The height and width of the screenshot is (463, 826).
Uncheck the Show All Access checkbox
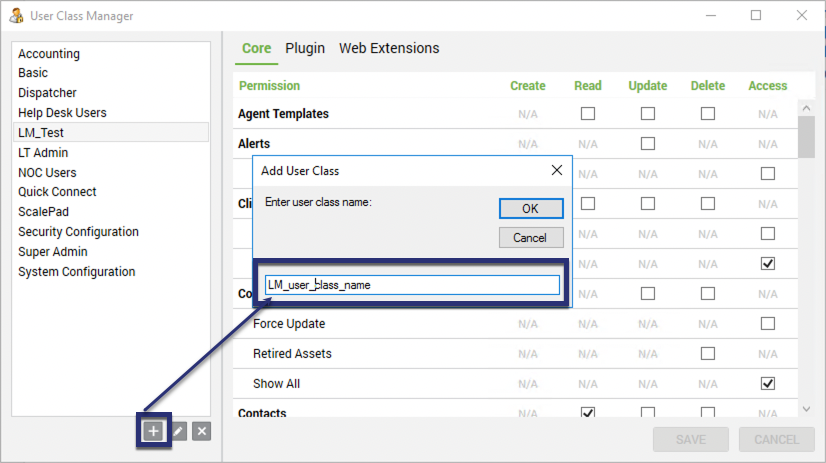point(767,383)
